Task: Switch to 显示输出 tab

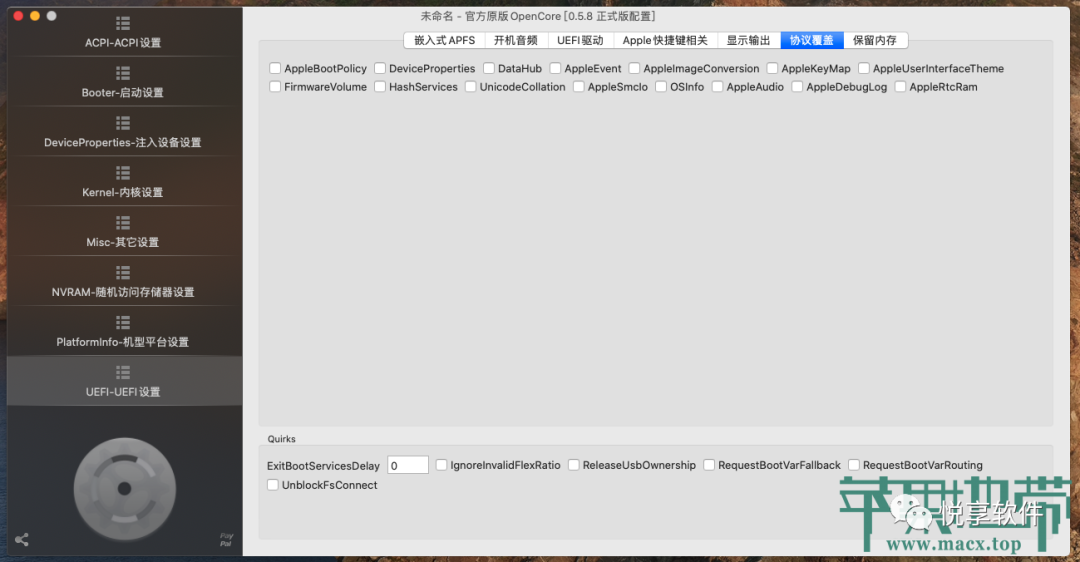Action: pyautogui.click(x=748, y=41)
